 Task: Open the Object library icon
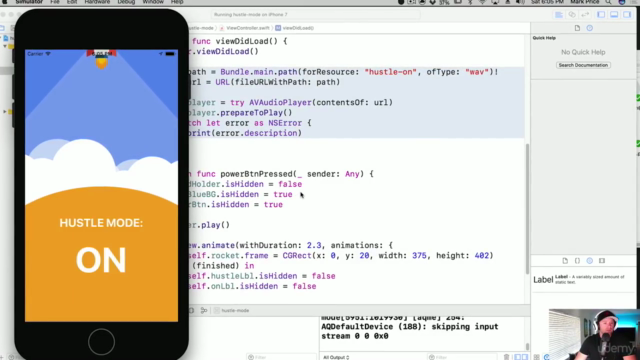click(x=590, y=260)
